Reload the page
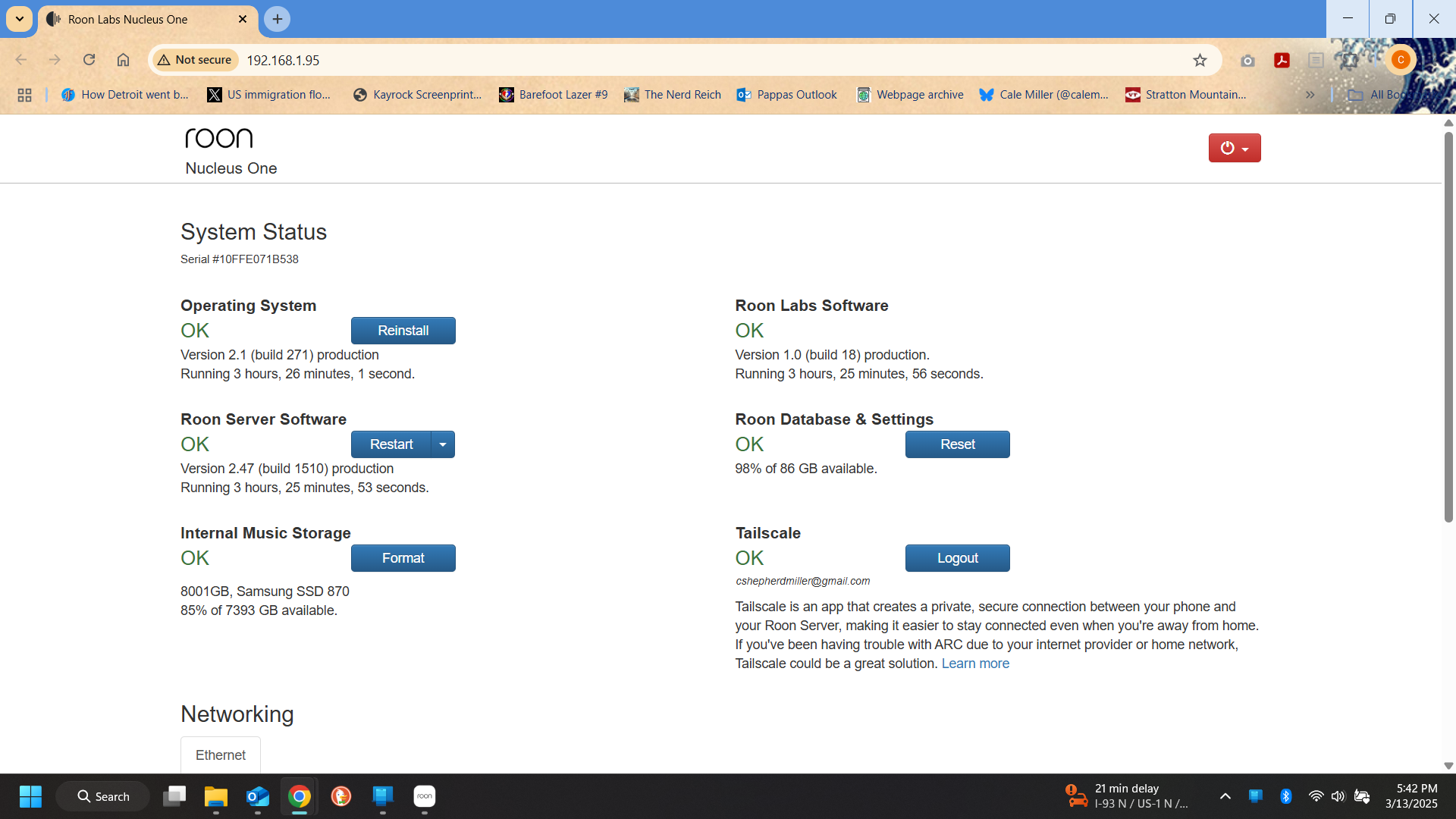 tap(89, 60)
